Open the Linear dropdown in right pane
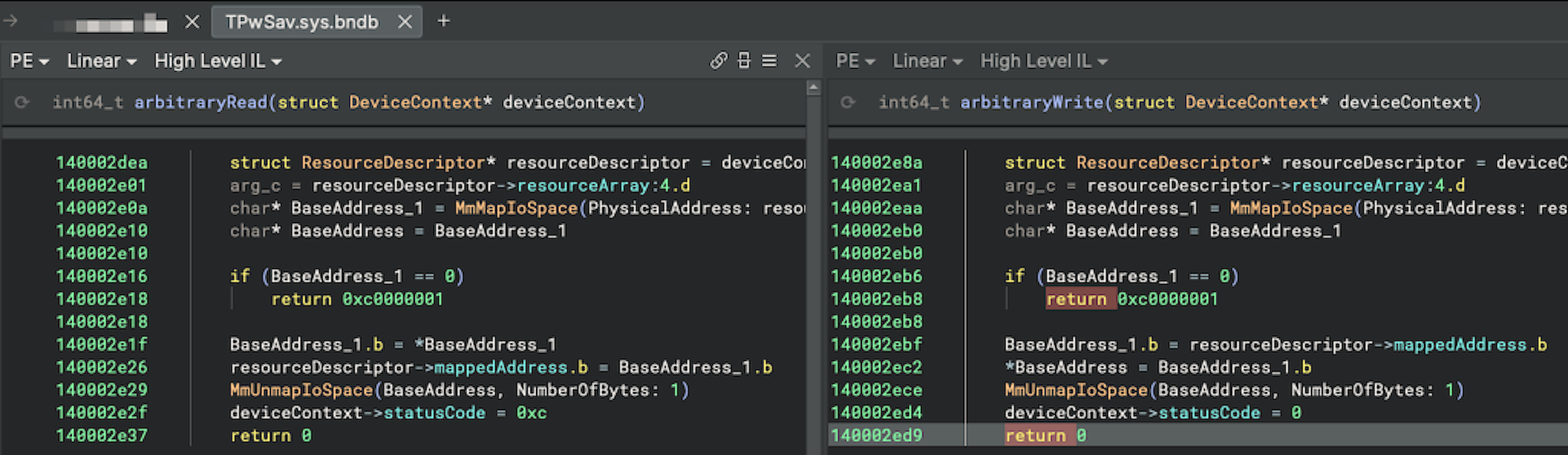 [x=927, y=61]
